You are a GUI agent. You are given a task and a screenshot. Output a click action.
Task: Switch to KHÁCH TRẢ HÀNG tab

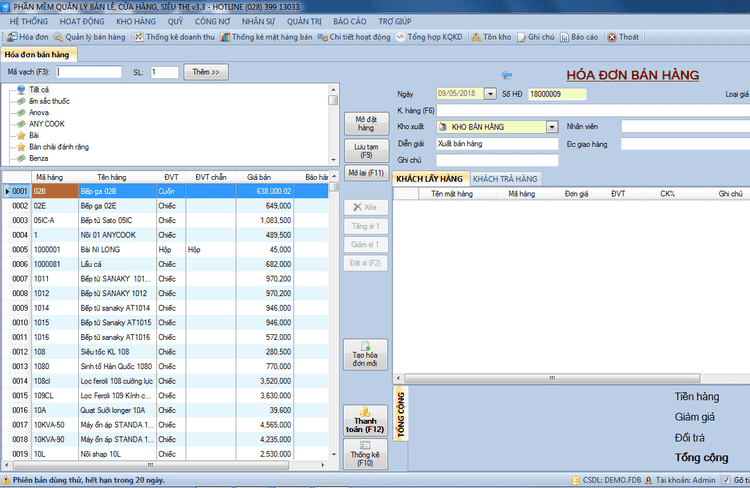tap(505, 179)
